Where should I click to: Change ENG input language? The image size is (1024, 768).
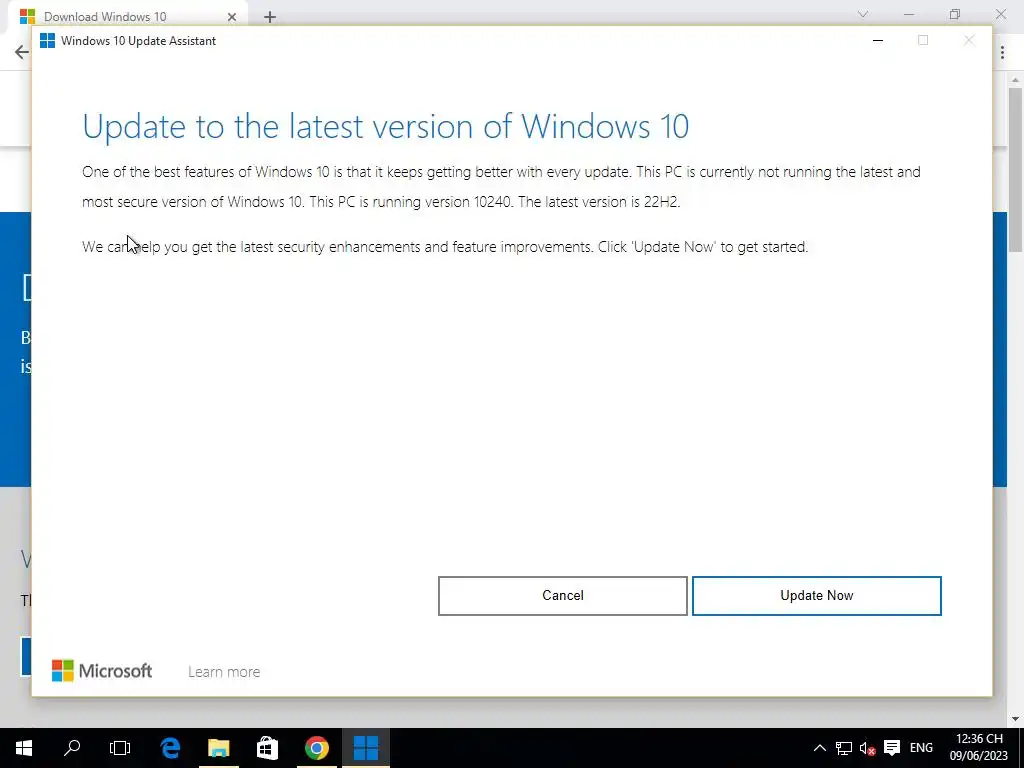point(921,748)
